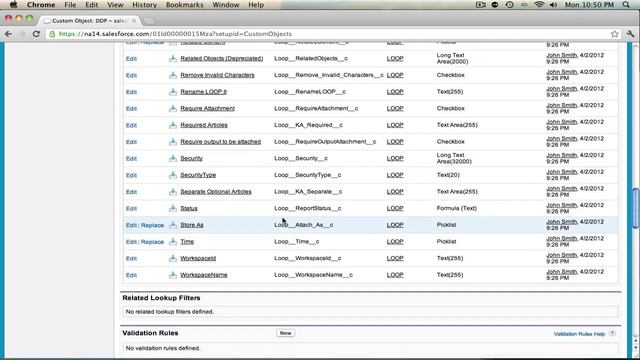Open the Store As field link

(x=192, y=225)
